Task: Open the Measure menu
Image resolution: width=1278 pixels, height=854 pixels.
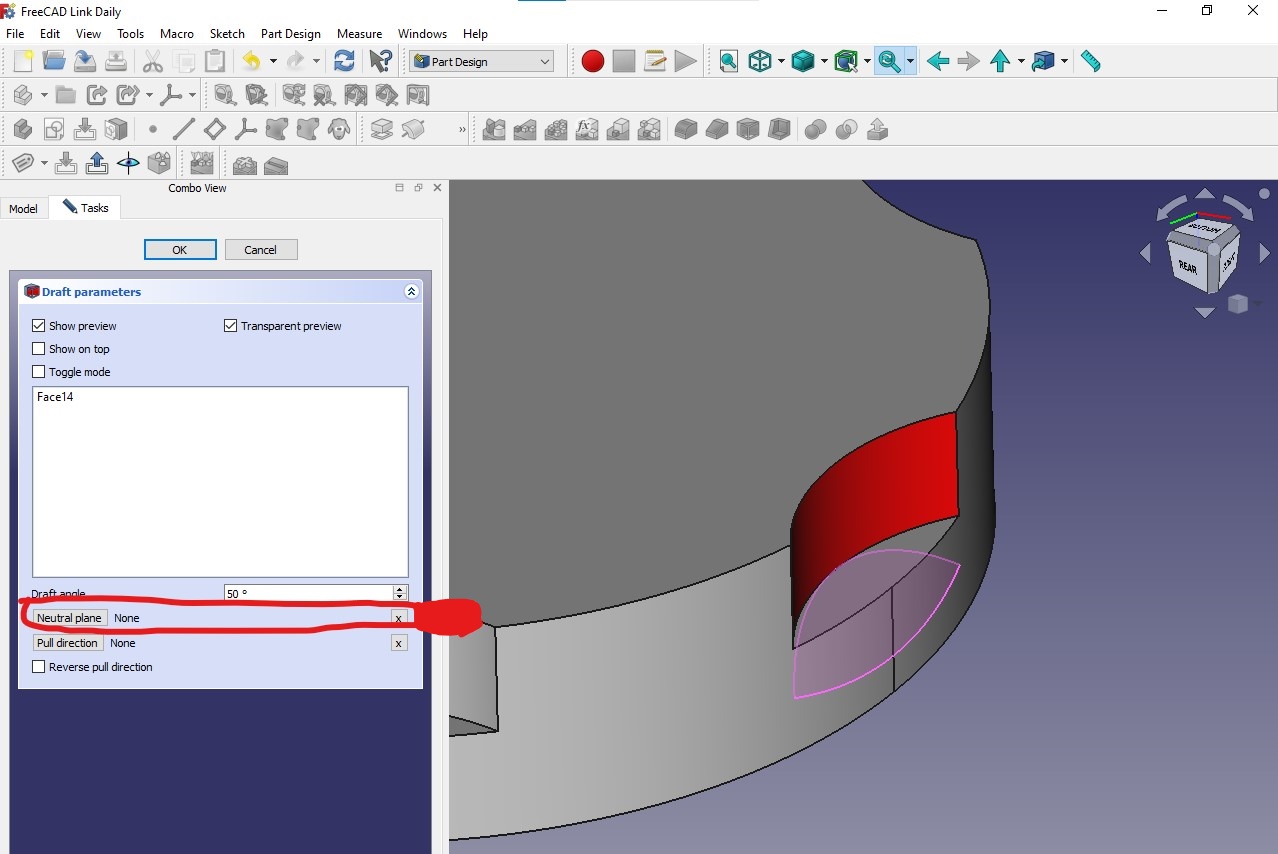Action: pos(360,33)
